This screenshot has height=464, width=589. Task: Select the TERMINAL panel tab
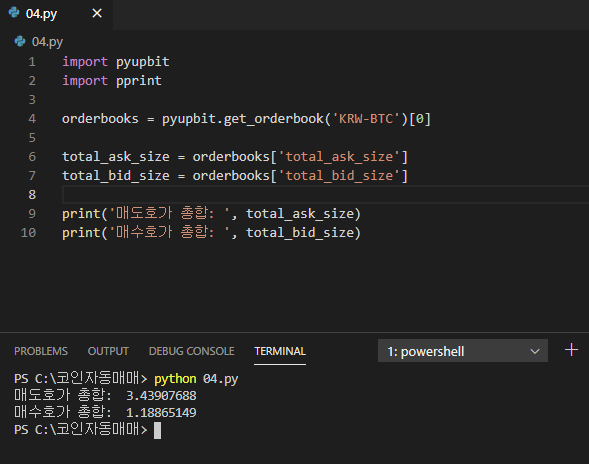[x=280, y=351]
